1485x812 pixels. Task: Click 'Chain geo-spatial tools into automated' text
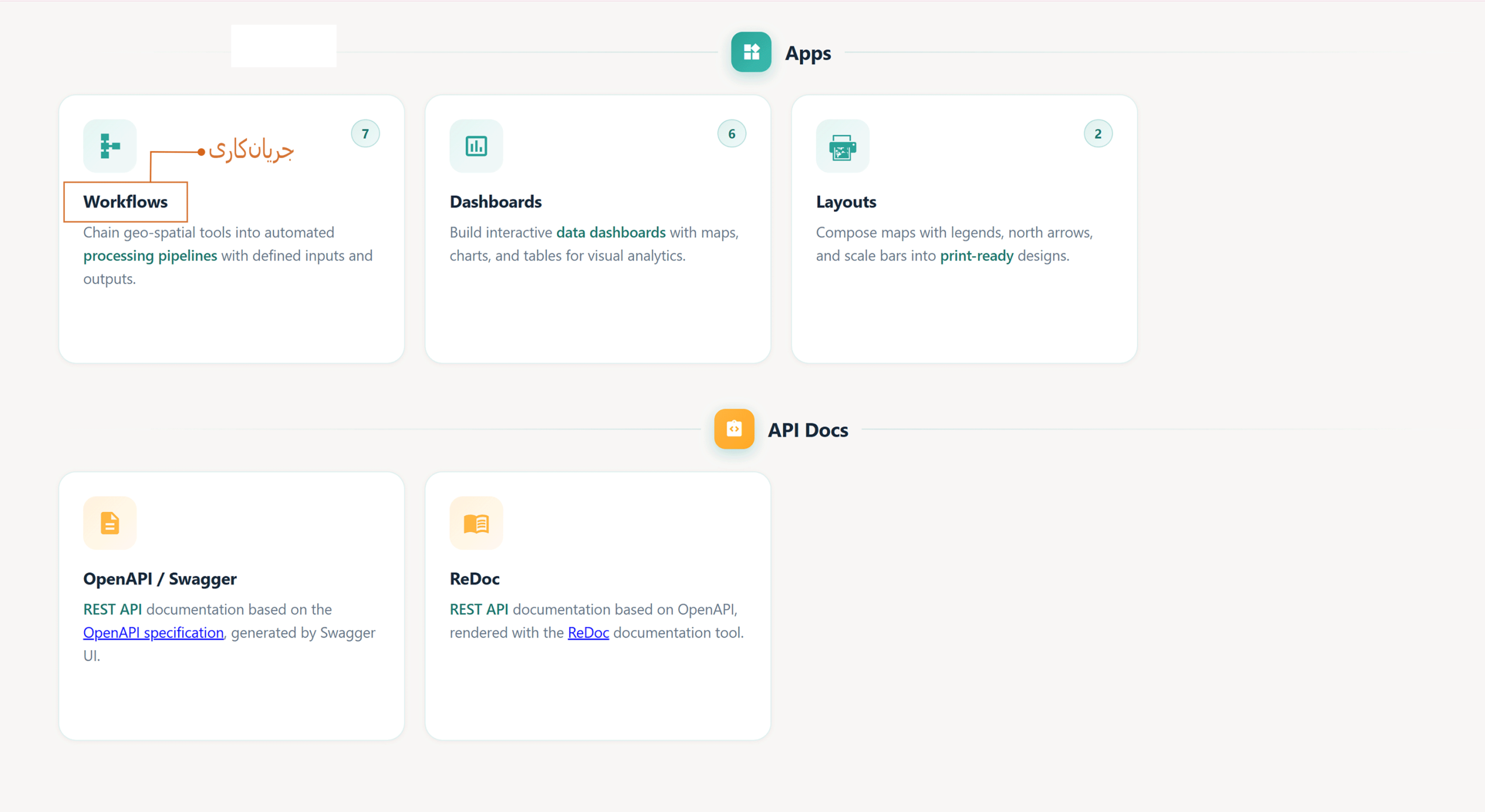click(209, 233)
